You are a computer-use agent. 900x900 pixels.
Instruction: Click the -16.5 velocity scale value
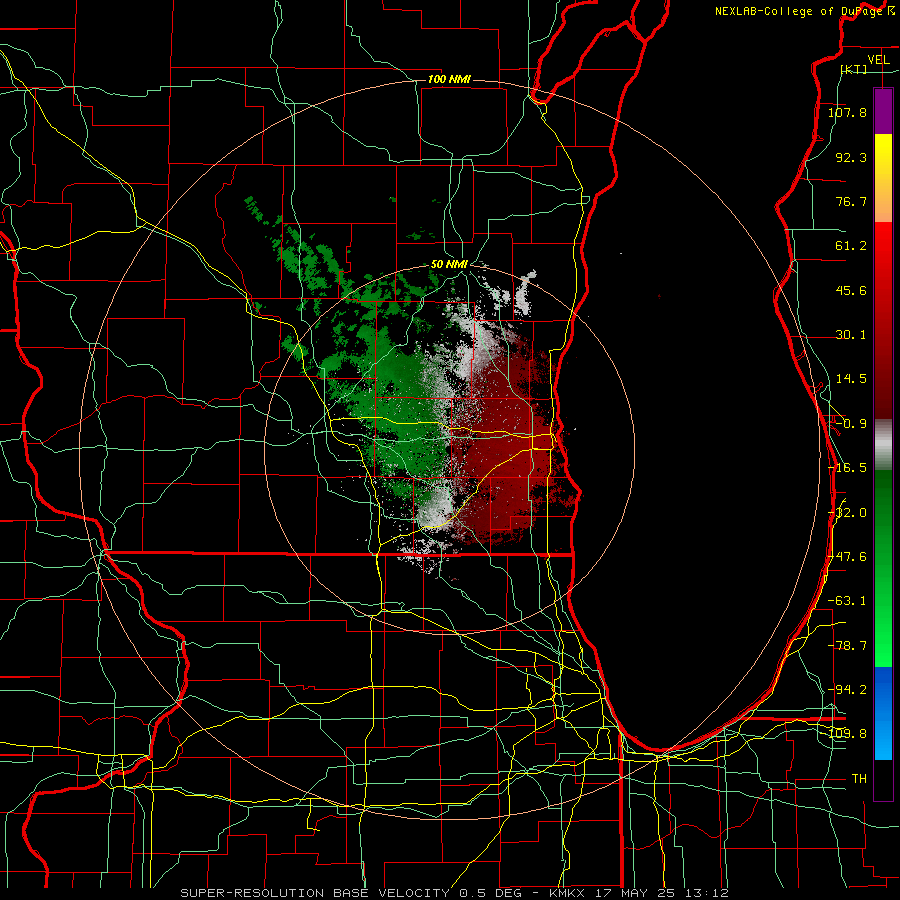[847, 468]
